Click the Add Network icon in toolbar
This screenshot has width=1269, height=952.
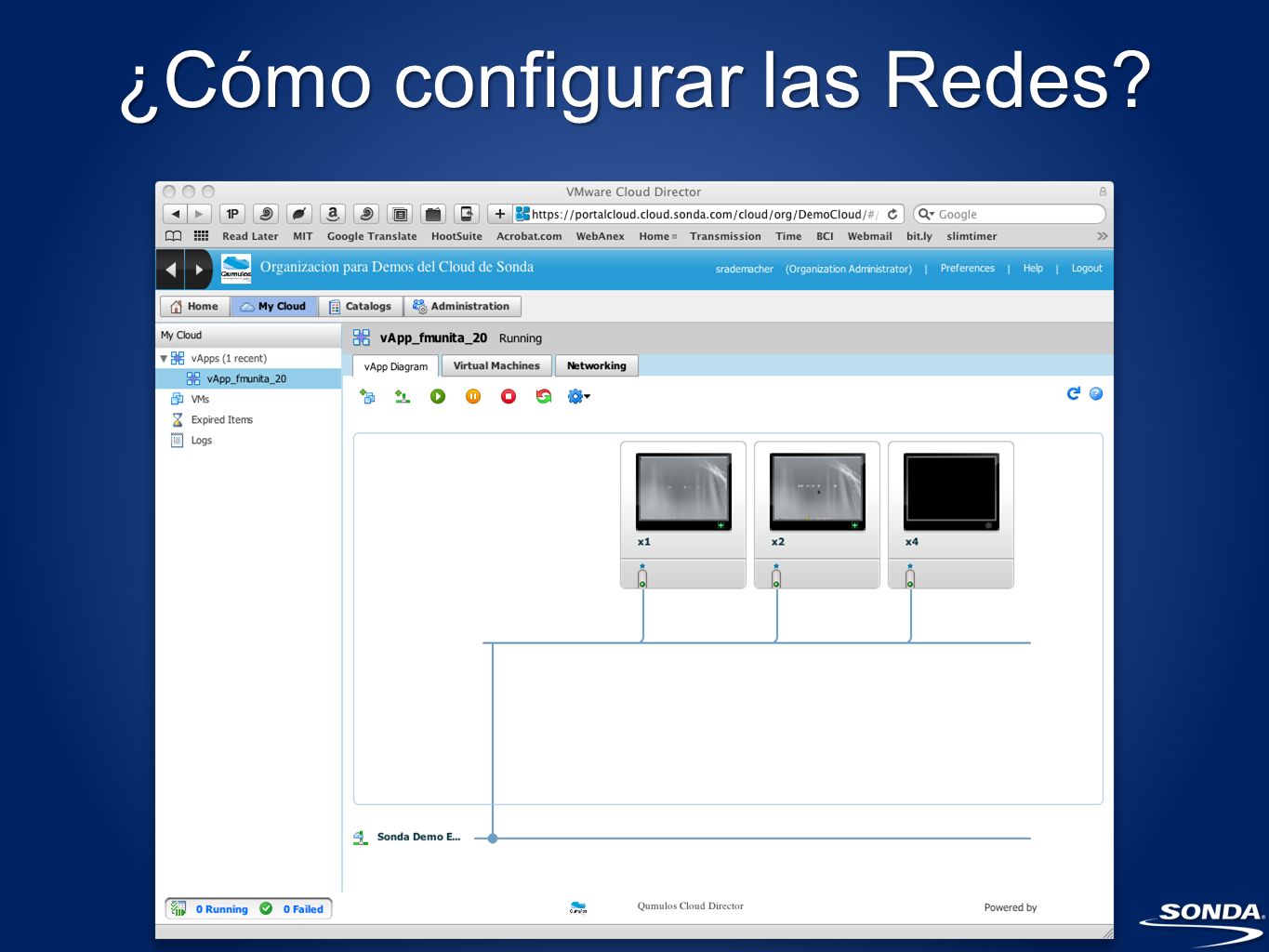[403, 396]
